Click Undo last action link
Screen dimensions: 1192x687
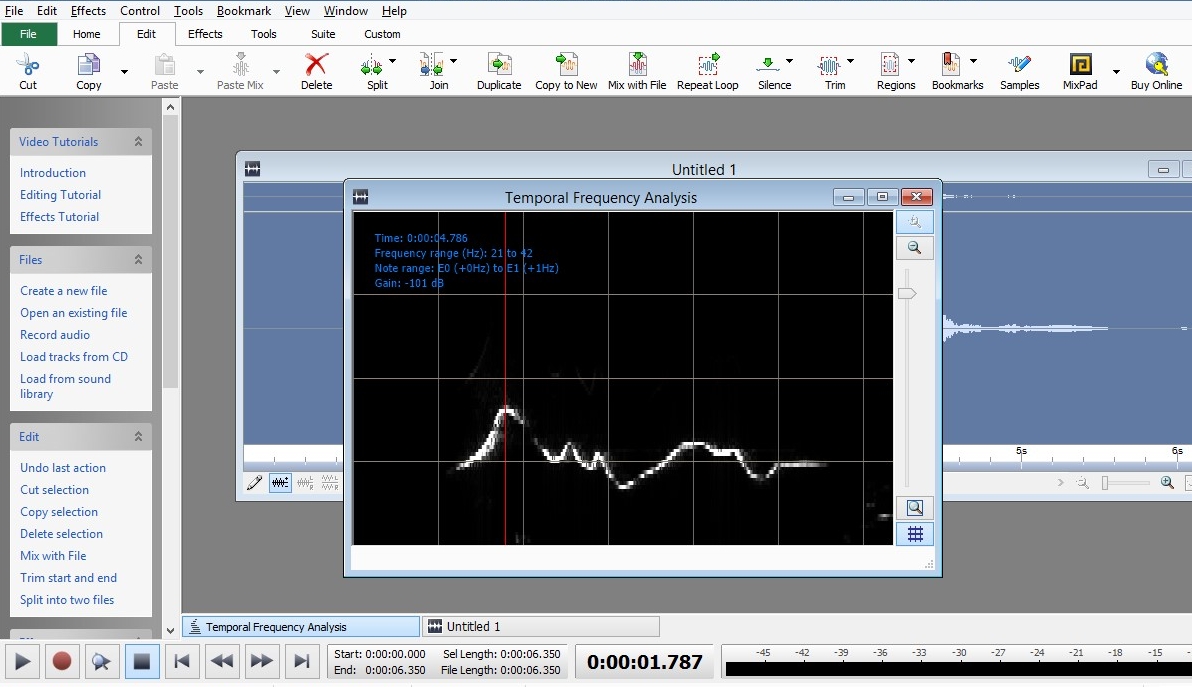tap(63, 467)
